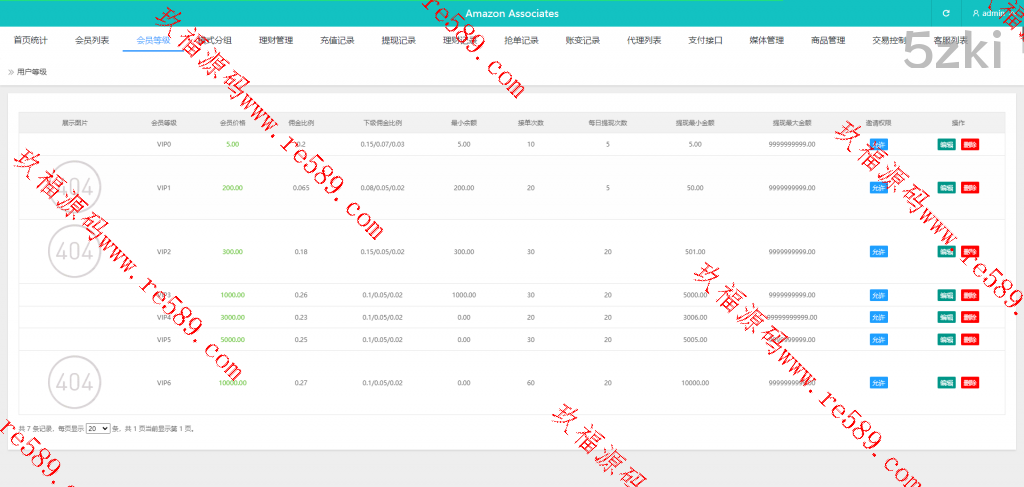Select the 代理列表 tab
This screenshot has width=1024, height=487.
(x=644, y=41)
